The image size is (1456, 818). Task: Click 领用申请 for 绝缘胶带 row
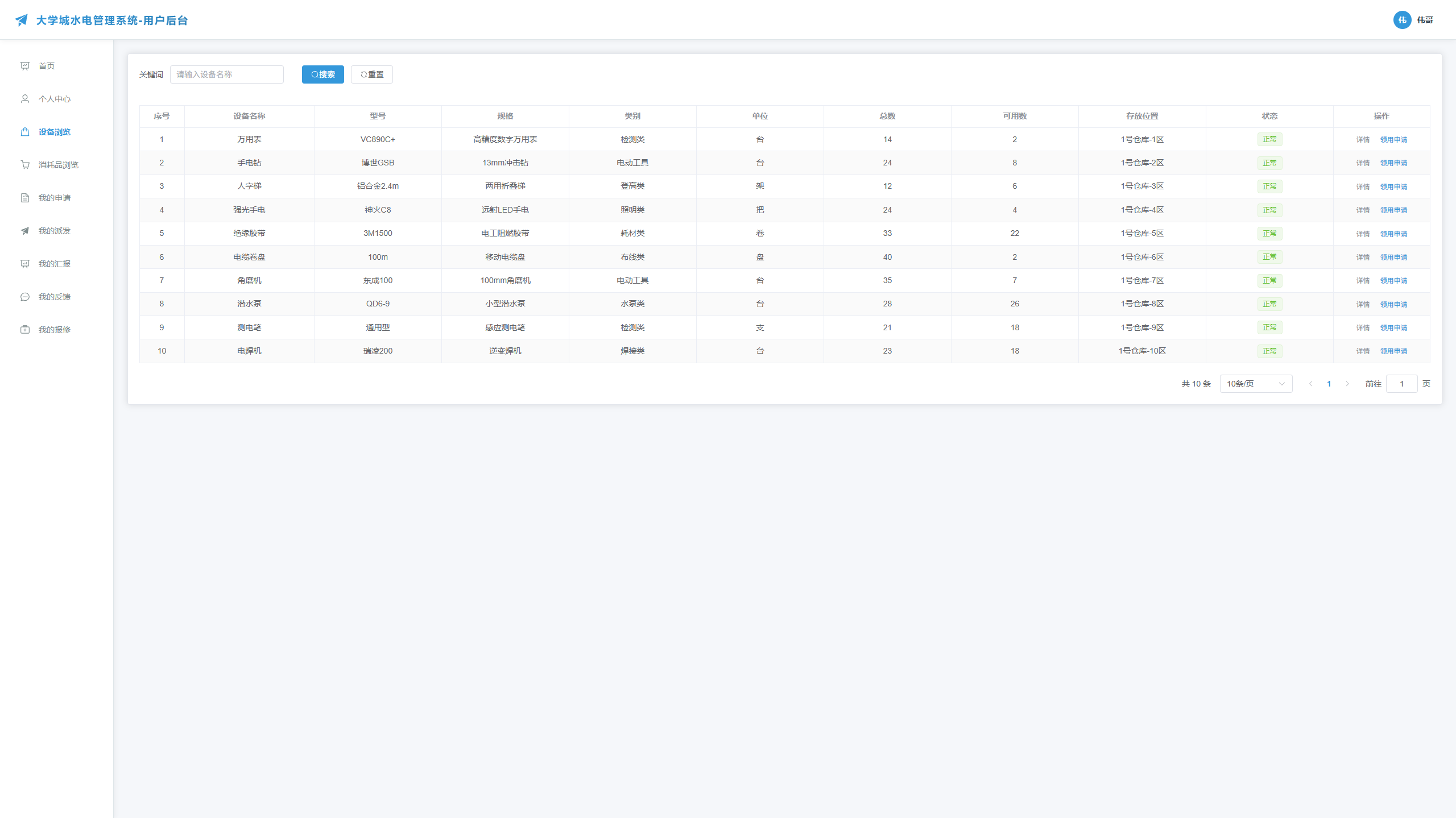pos(1393,234)
